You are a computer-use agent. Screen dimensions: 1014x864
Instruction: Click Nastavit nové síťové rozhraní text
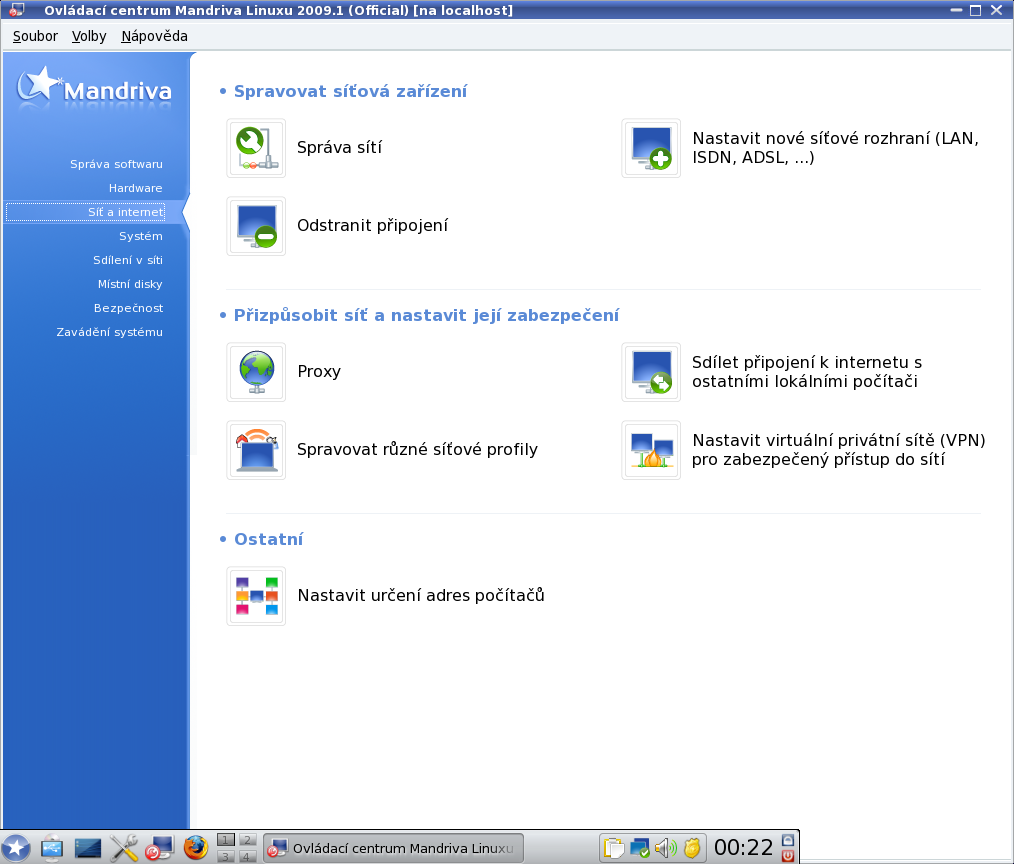(x=836, y=147)
